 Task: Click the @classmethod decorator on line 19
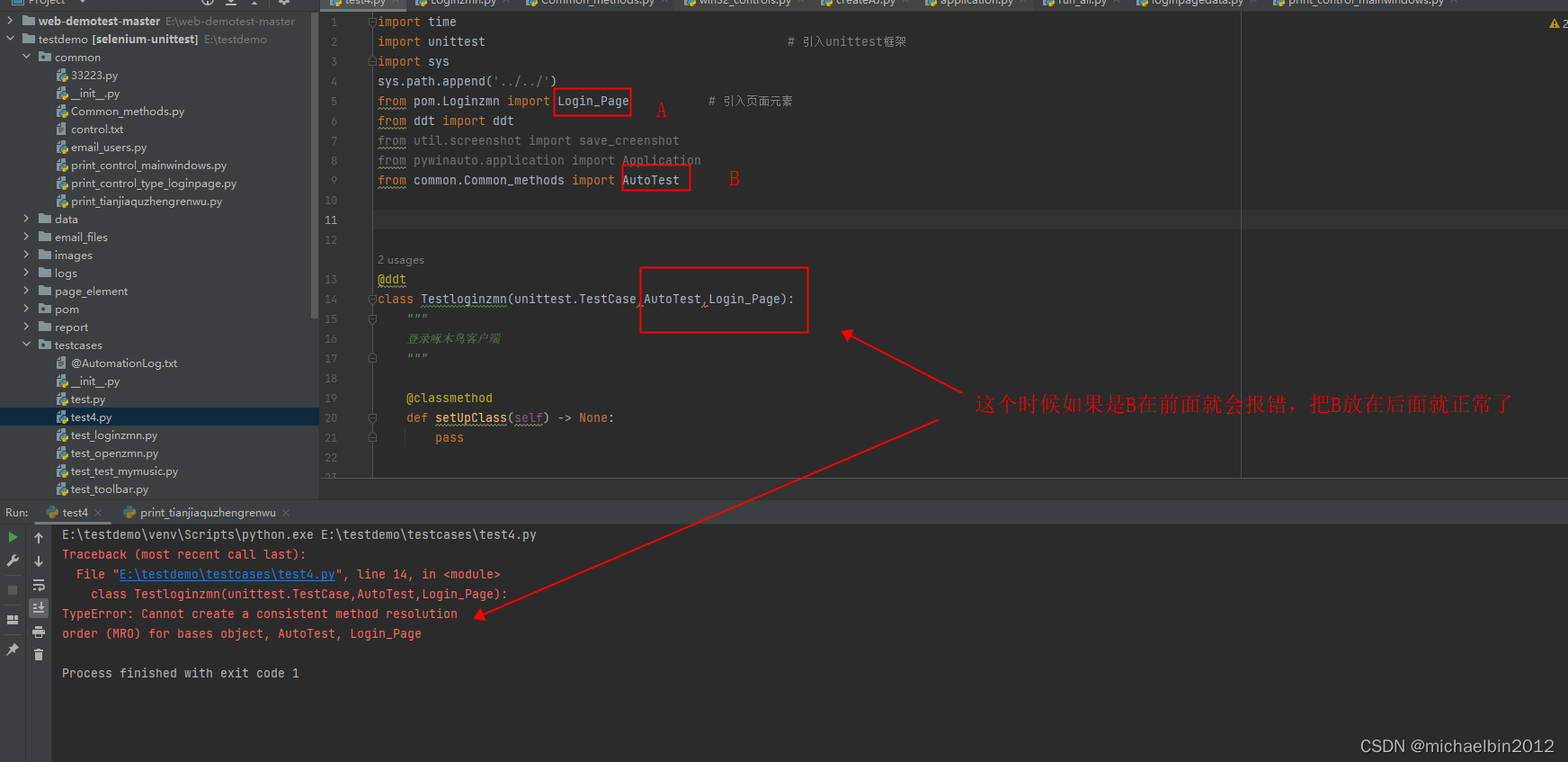450,399
